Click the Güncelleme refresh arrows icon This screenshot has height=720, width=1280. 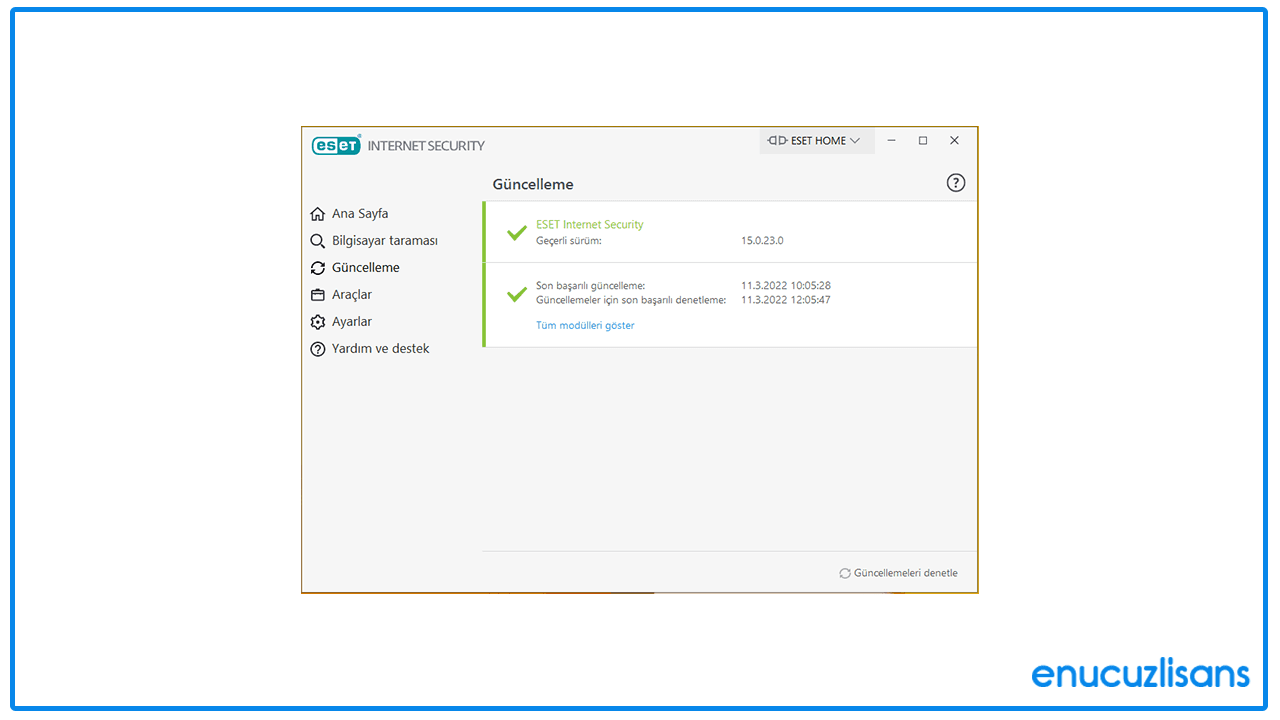pos(317,267)
